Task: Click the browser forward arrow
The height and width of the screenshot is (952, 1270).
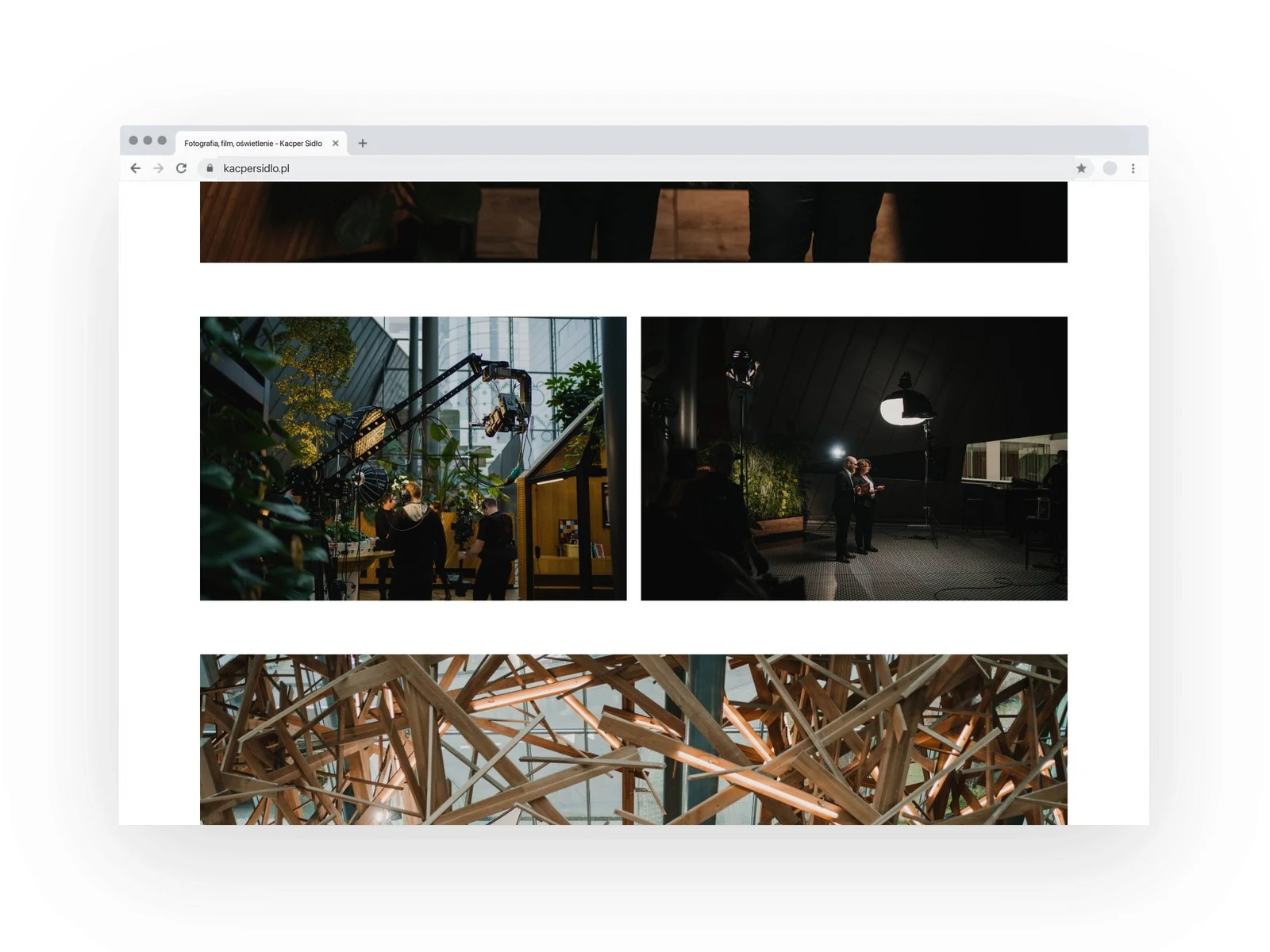Action: (x=159, y=168)
